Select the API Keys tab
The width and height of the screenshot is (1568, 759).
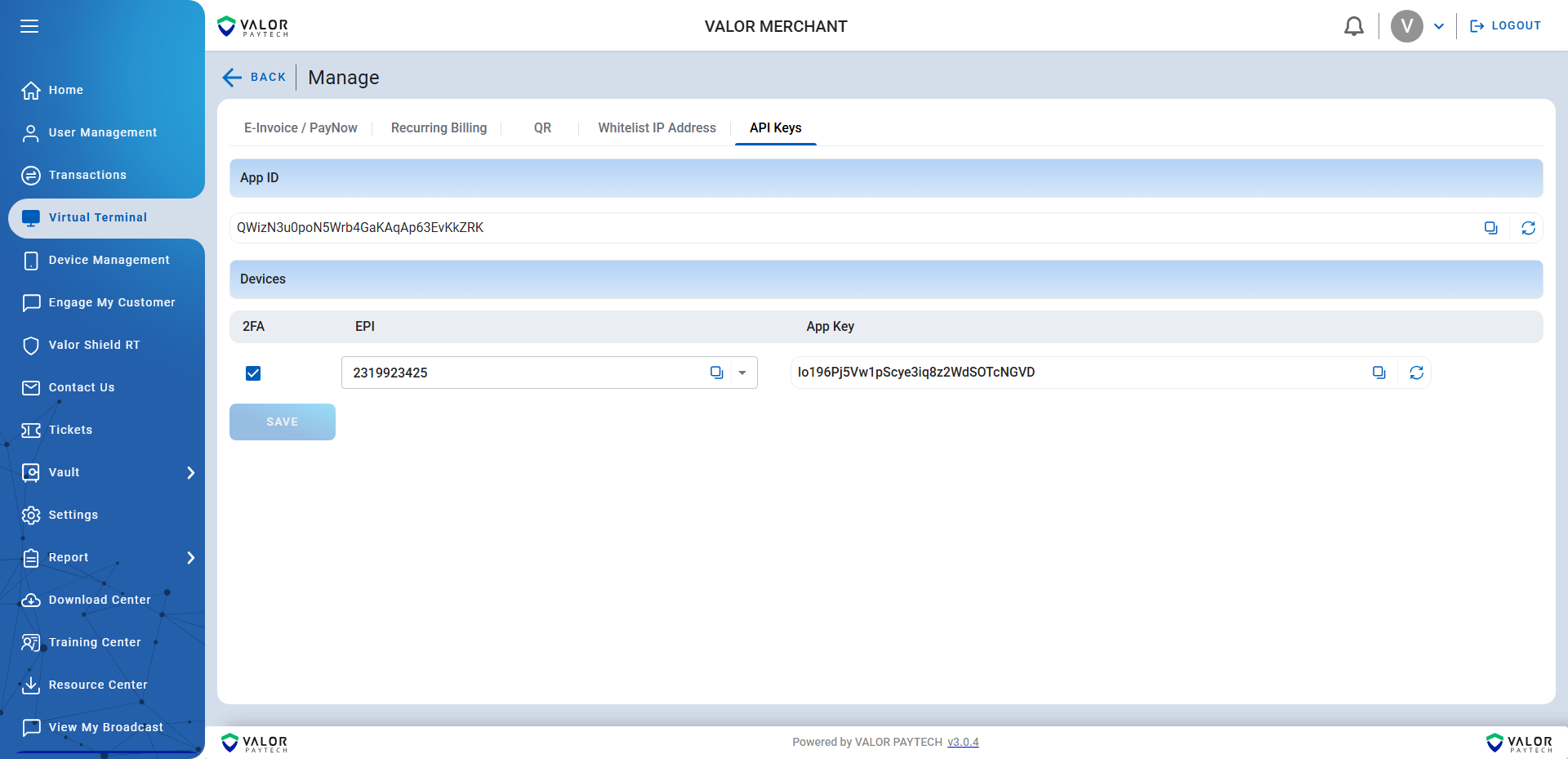(x=776, y=127)
